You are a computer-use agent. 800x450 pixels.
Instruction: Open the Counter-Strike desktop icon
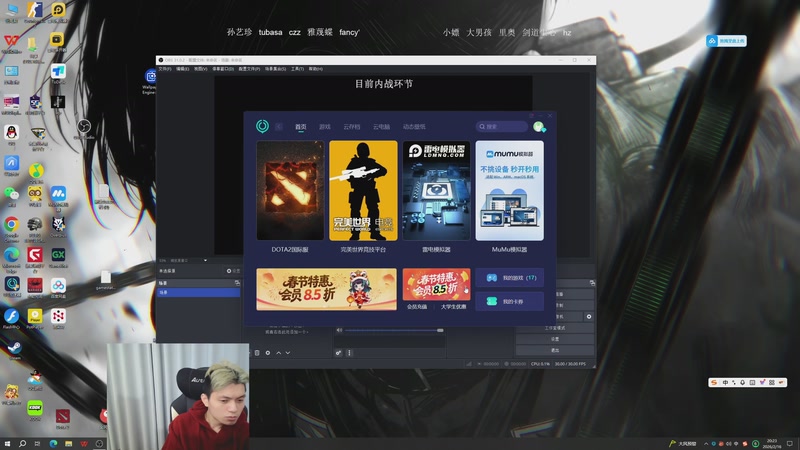point(34,12)
